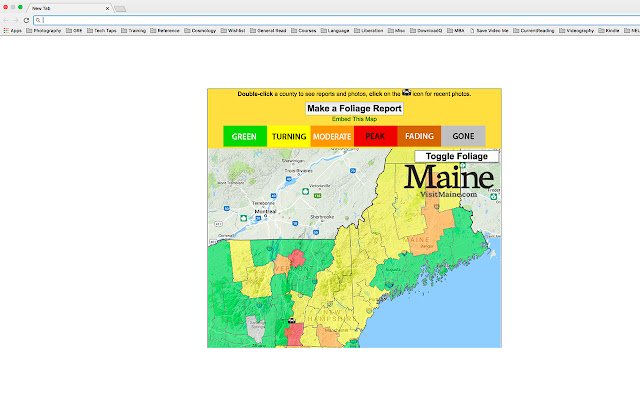Reload the page with the refresh icon
The image size is (640, 400).
(x=26, y=20)
